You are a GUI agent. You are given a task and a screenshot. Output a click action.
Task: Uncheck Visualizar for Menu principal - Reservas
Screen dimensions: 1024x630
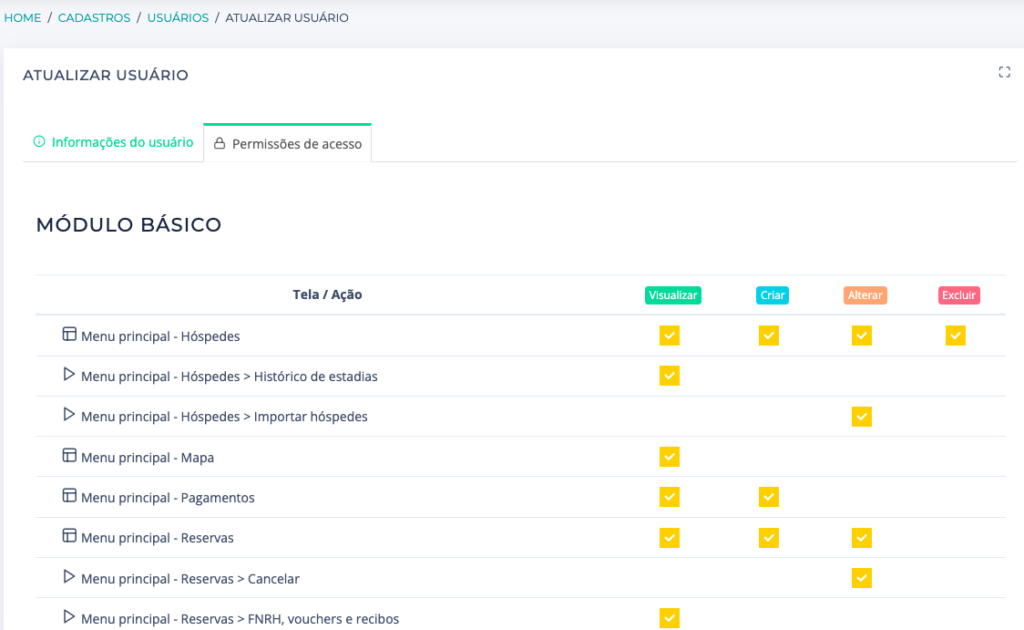pos(669,538)
